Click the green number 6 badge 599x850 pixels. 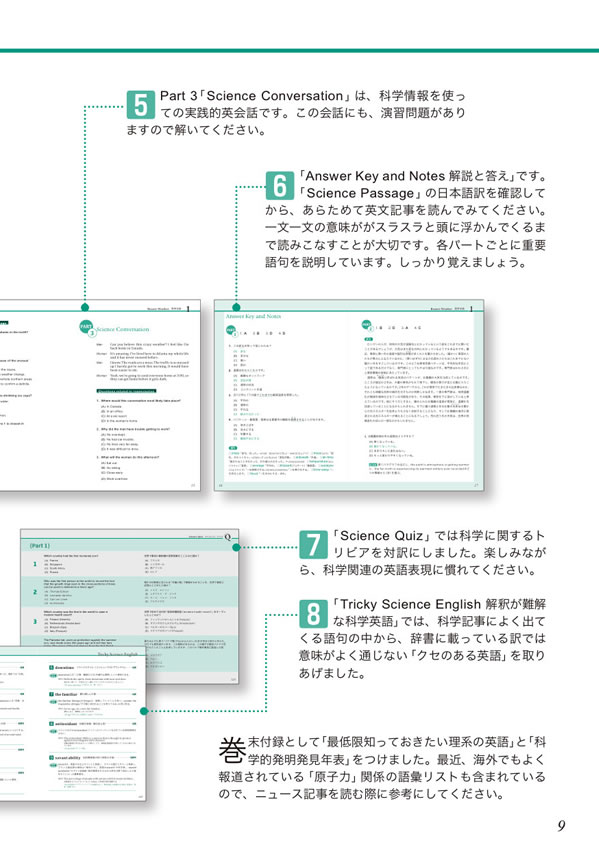280,185
